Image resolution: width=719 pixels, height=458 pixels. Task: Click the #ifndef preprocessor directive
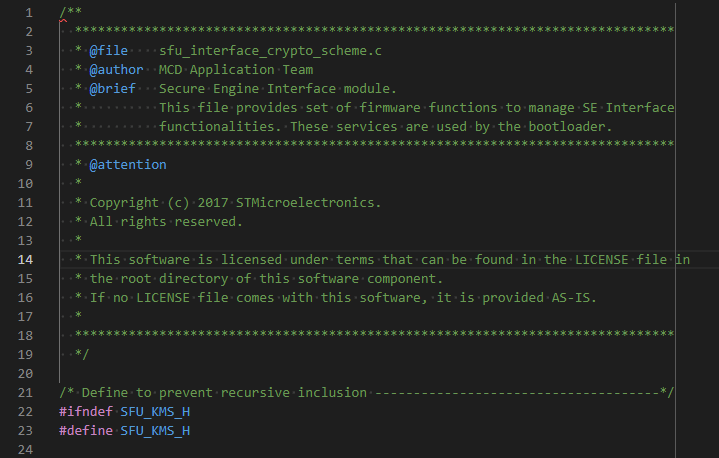(x=86, y=411)
